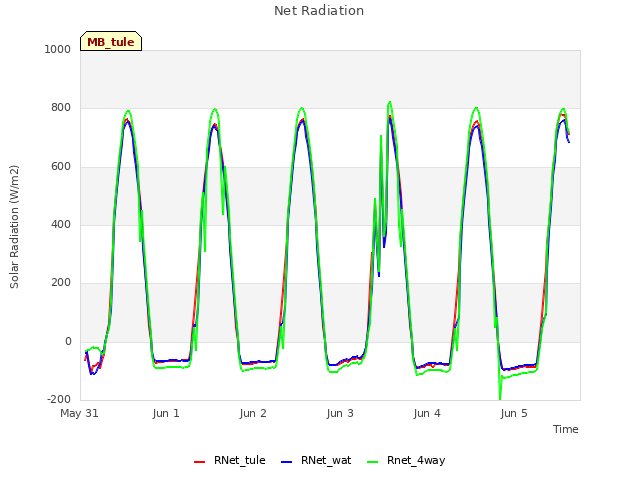Image resolution: width=640 pixels, height=480 pixels.
Task: Click the red RNet_tule legend swatch
Action: [199, 462]
